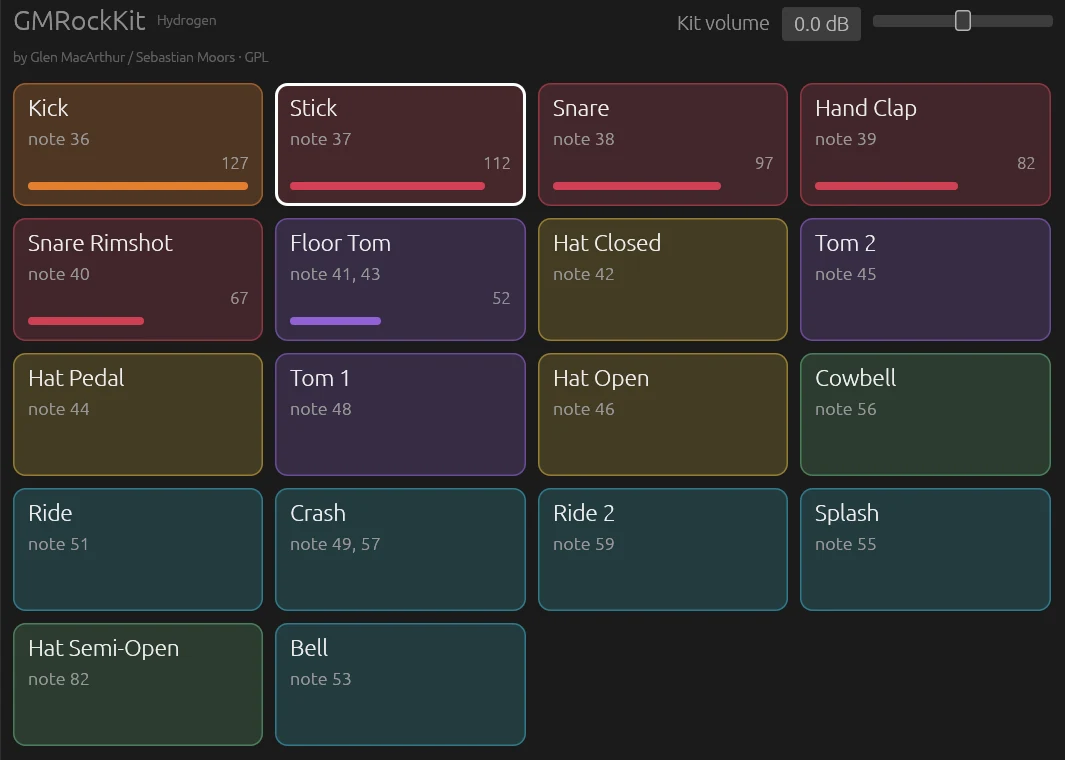
Task: Hit the Floor Tom pad
Action: [400, 279]
